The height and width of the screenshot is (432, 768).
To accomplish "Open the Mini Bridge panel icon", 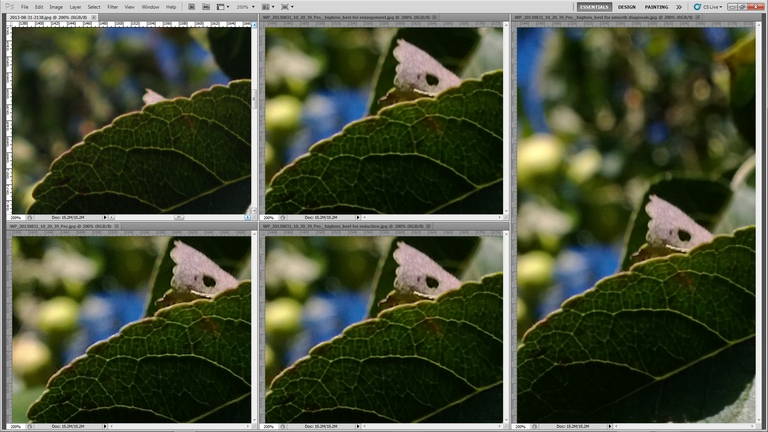I will click(204, 7).
